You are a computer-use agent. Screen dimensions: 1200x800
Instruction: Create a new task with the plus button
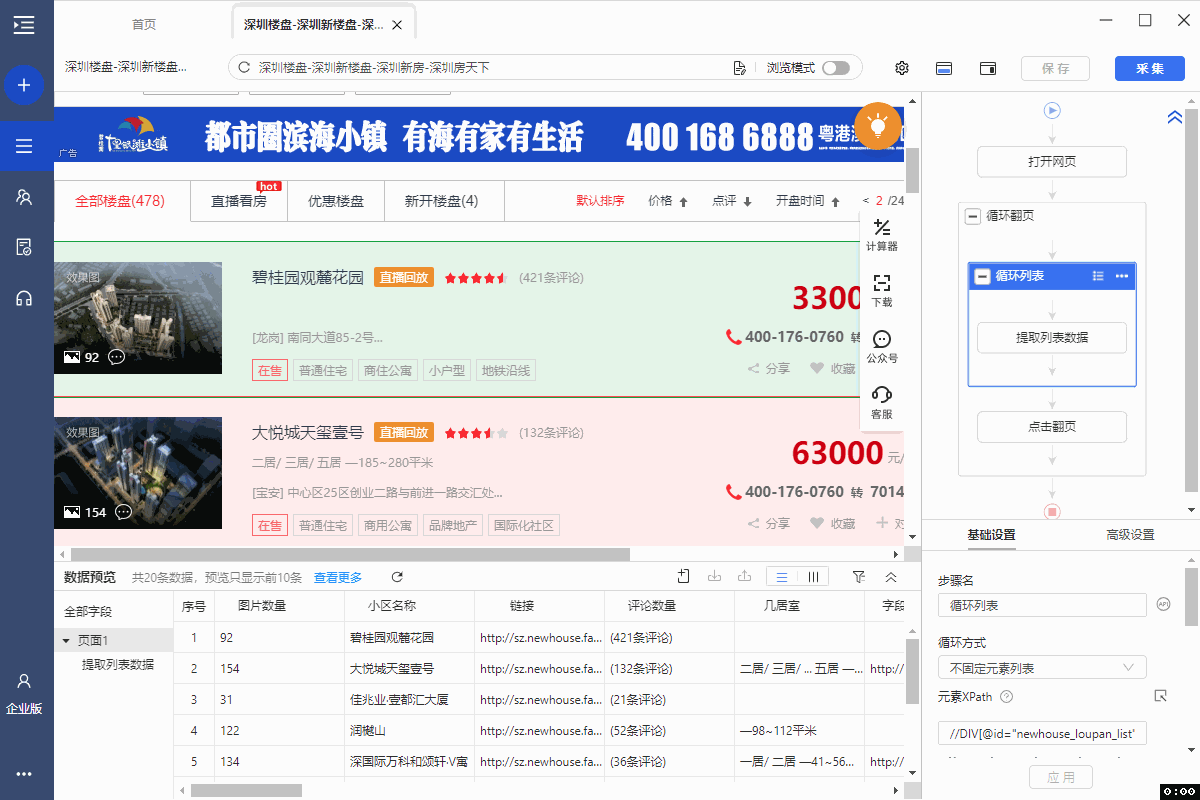pos(24,86)
